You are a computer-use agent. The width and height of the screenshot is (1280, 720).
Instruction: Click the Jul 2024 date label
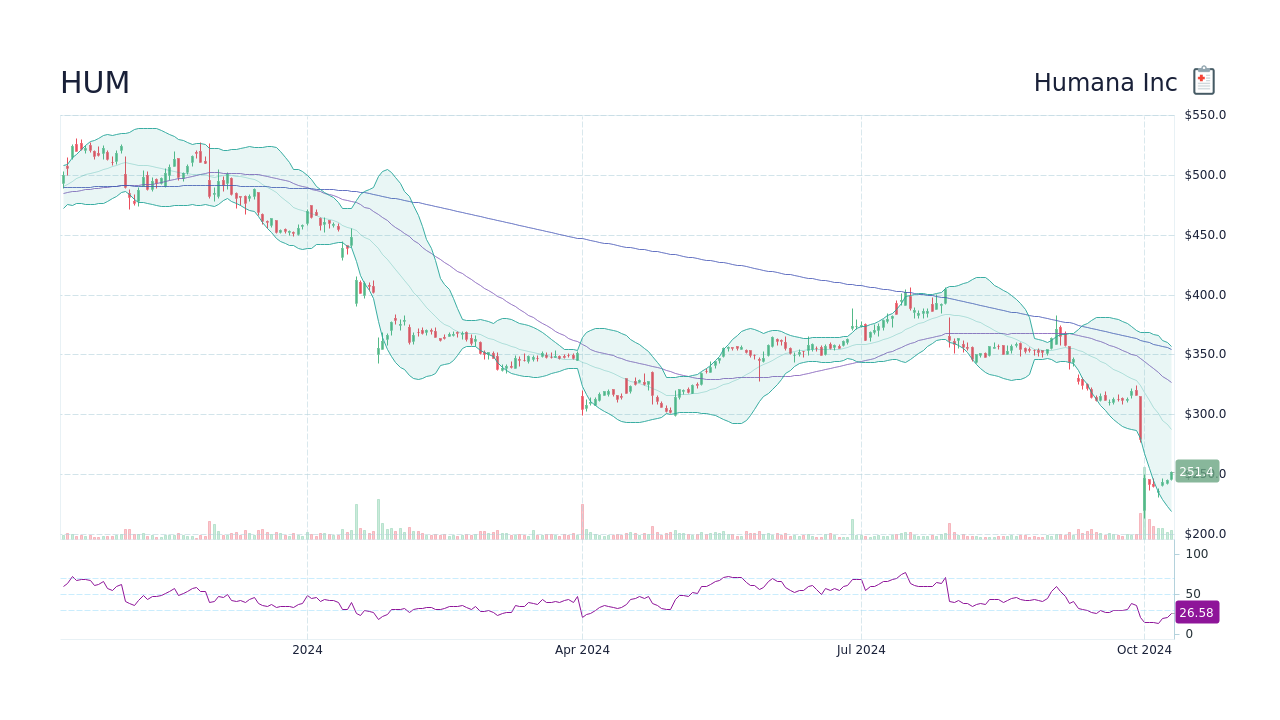point(861,650)
